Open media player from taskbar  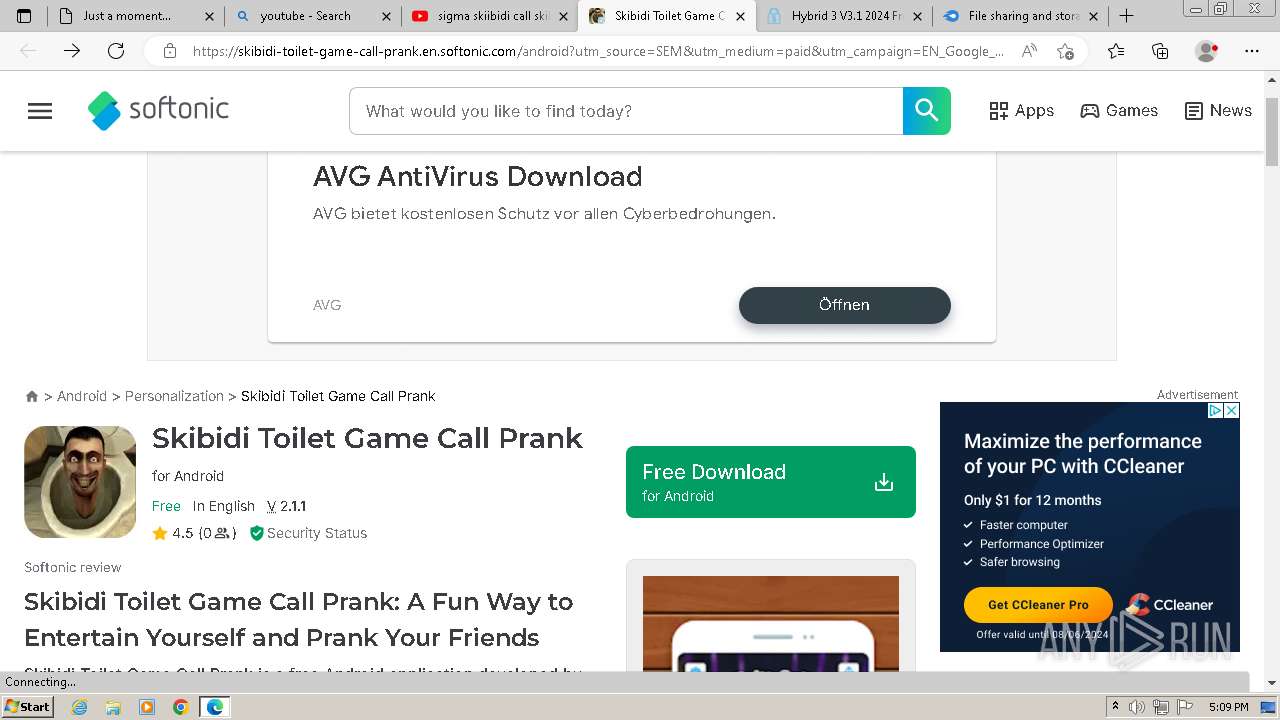147,707
